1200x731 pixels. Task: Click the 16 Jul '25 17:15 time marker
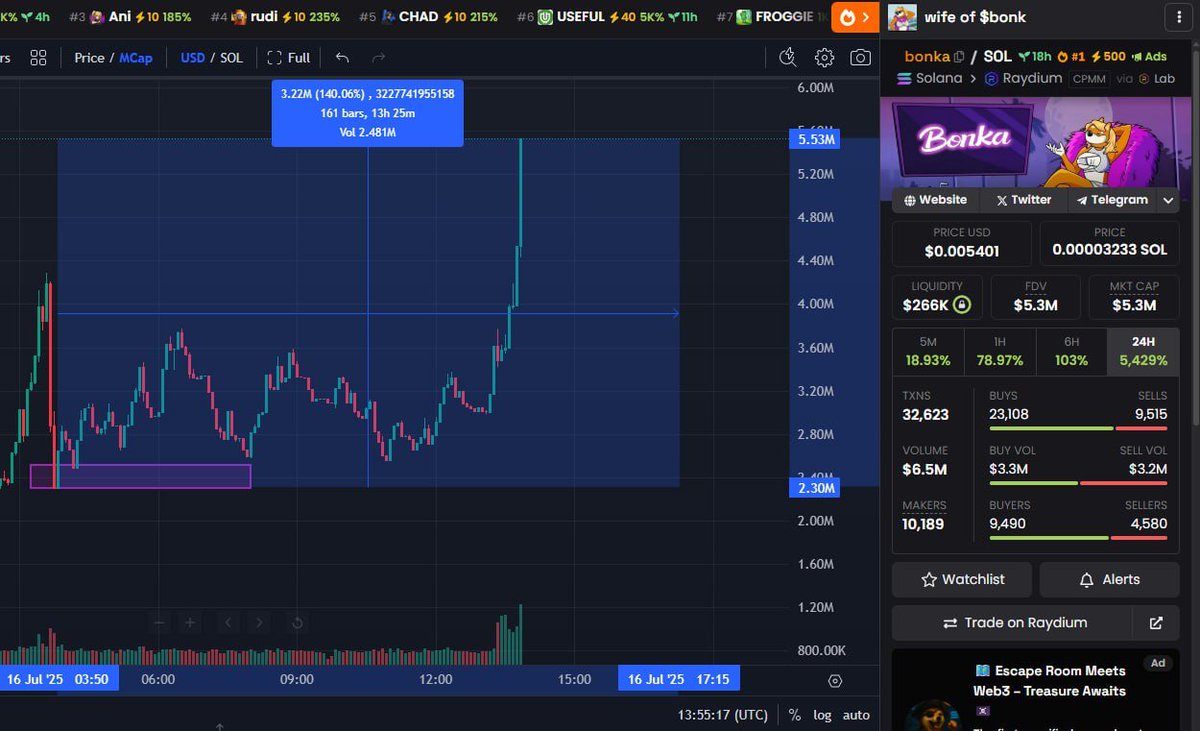pyautogui.click(x=679, y=680)
